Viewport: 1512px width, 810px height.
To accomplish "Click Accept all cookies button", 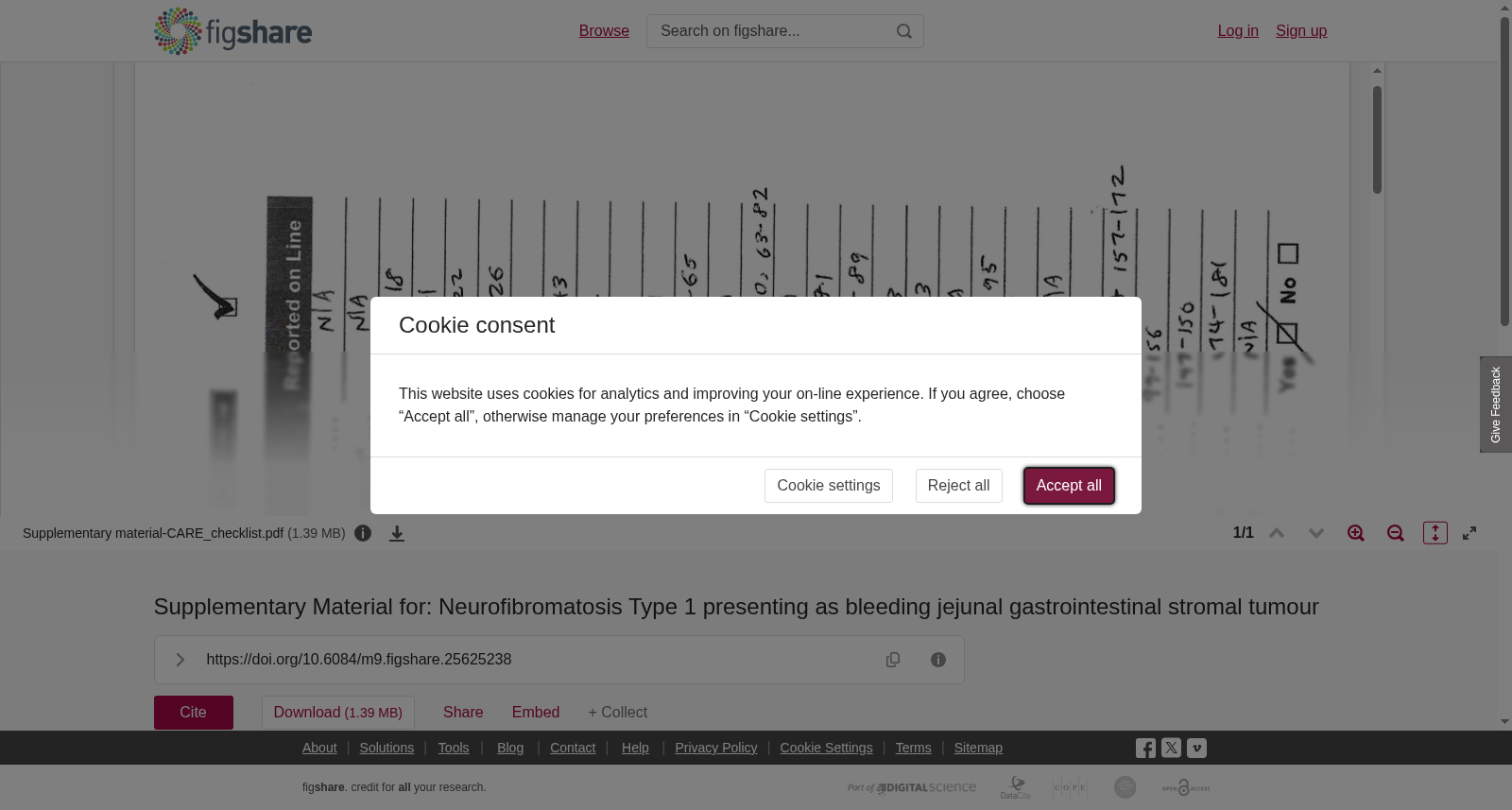I will click(x=1069, y=486).
